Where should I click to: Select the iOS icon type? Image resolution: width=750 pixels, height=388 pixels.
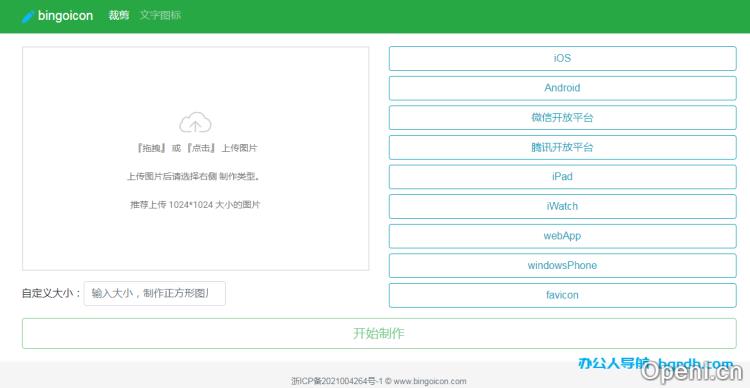coord(562,58)
